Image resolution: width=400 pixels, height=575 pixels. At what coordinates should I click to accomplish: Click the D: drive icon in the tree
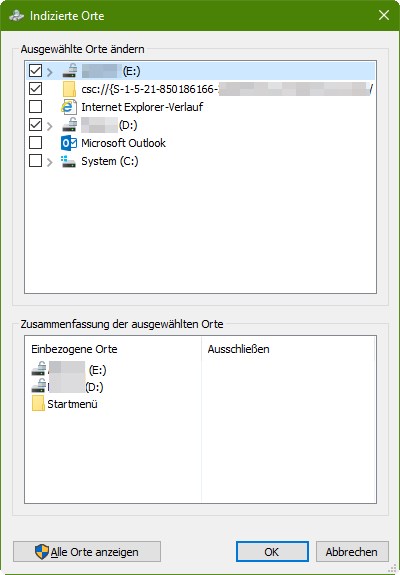(x=70, y=125)
